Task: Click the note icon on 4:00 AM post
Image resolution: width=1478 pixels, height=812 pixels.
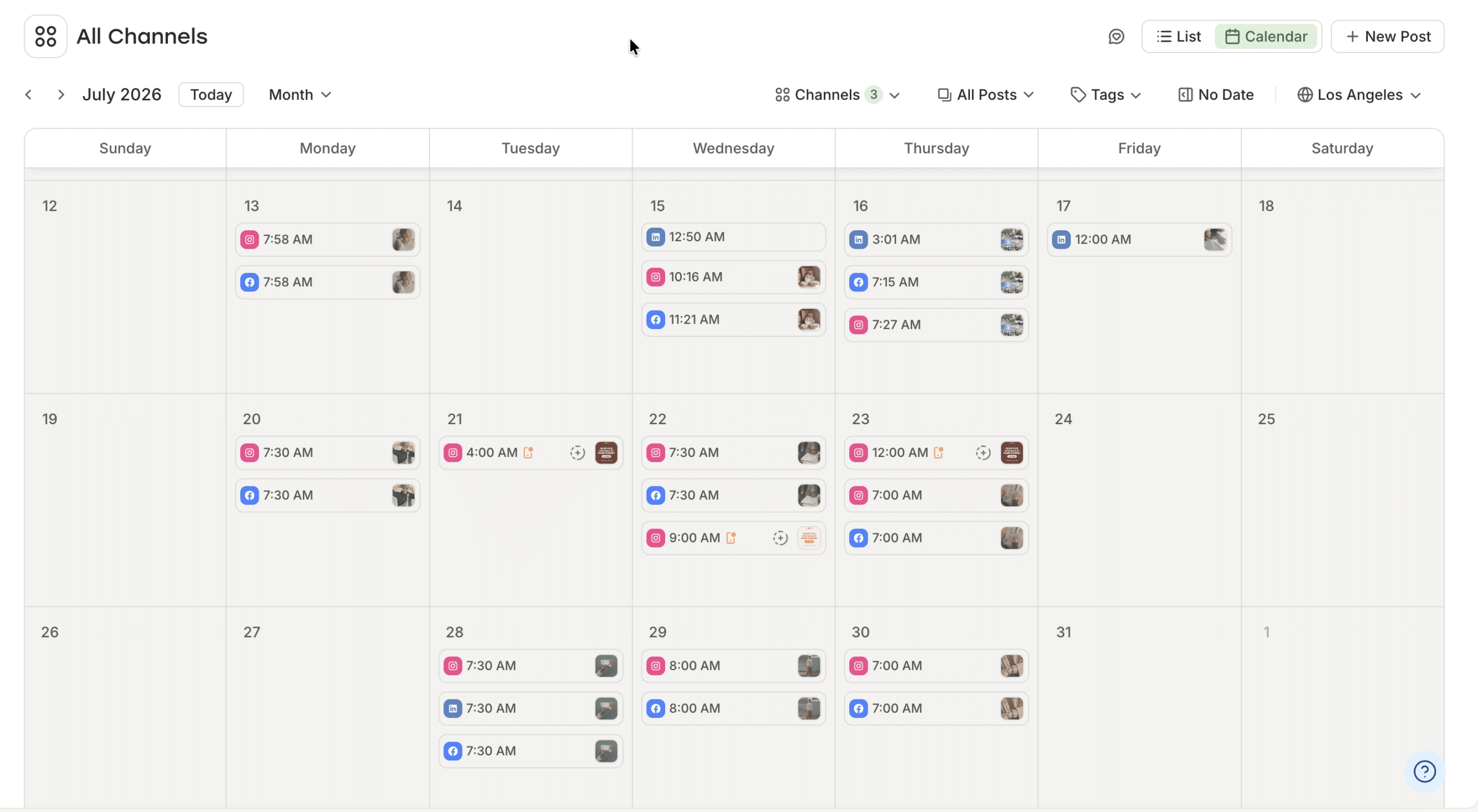Action: coord(528,452)
